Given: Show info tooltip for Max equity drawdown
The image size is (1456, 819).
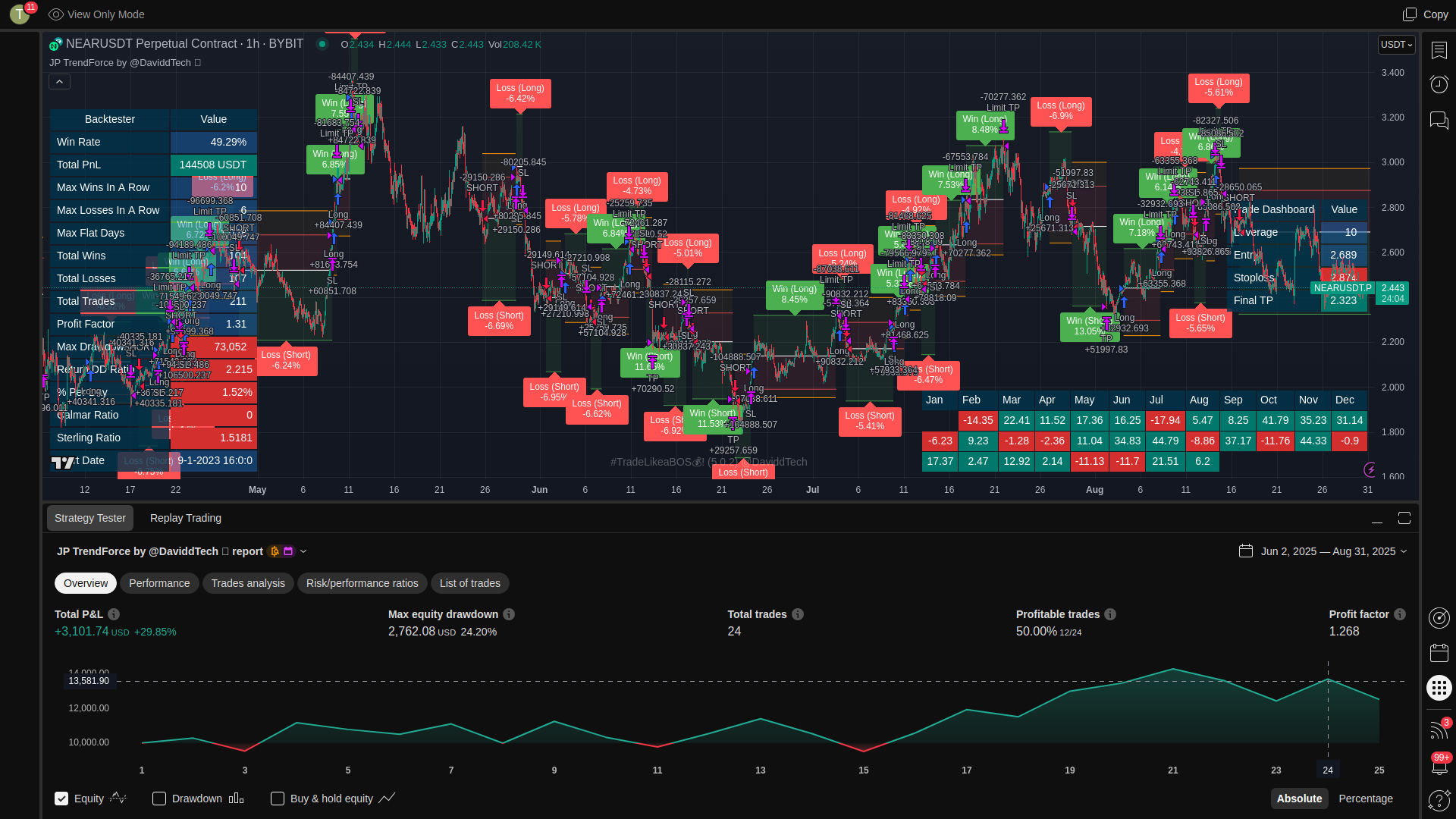Looking at the screenshot, I should [x=509, y=614].
